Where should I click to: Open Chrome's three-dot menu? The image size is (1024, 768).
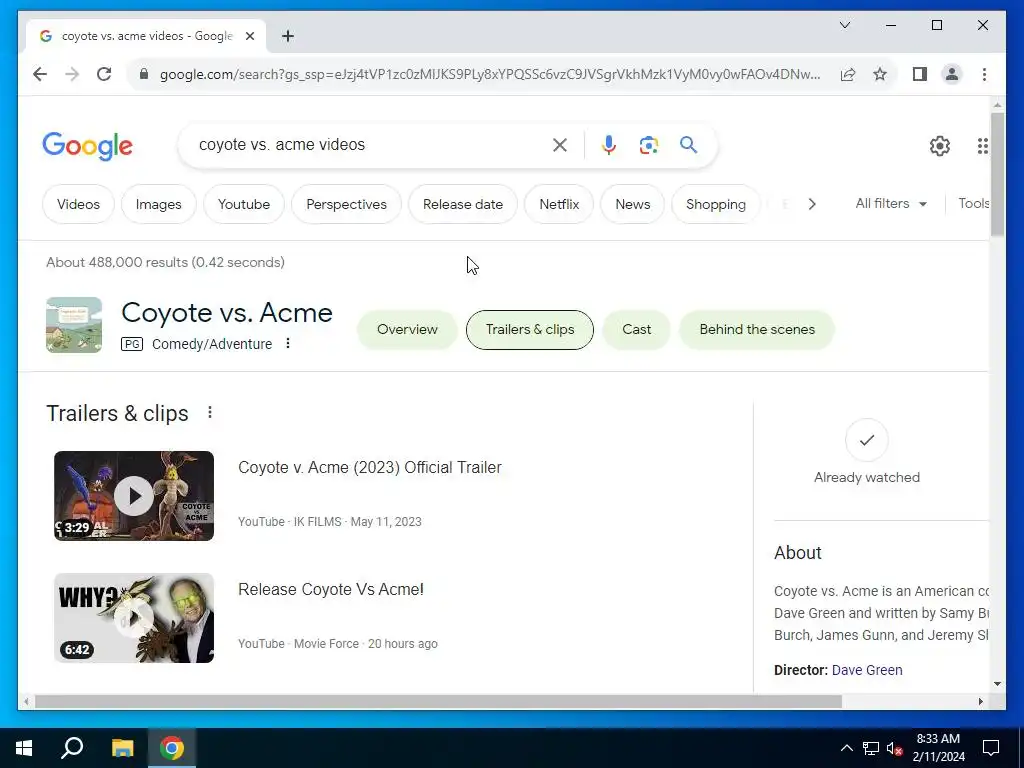[x=984, y=74]
